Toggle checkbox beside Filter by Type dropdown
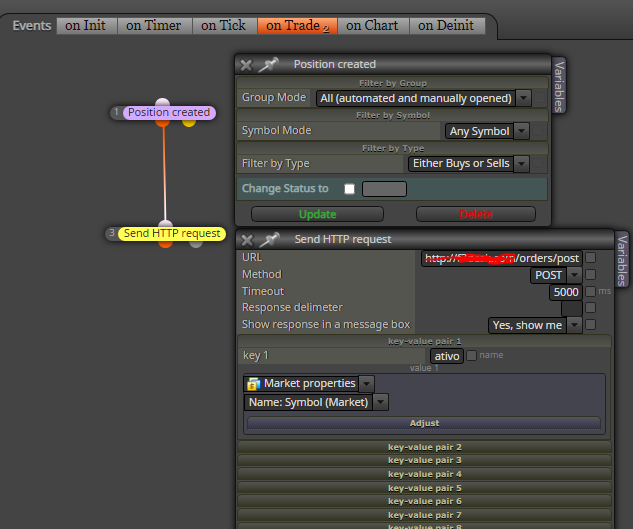The width and height of the screenshot is (633, 529). coord(537,164)
